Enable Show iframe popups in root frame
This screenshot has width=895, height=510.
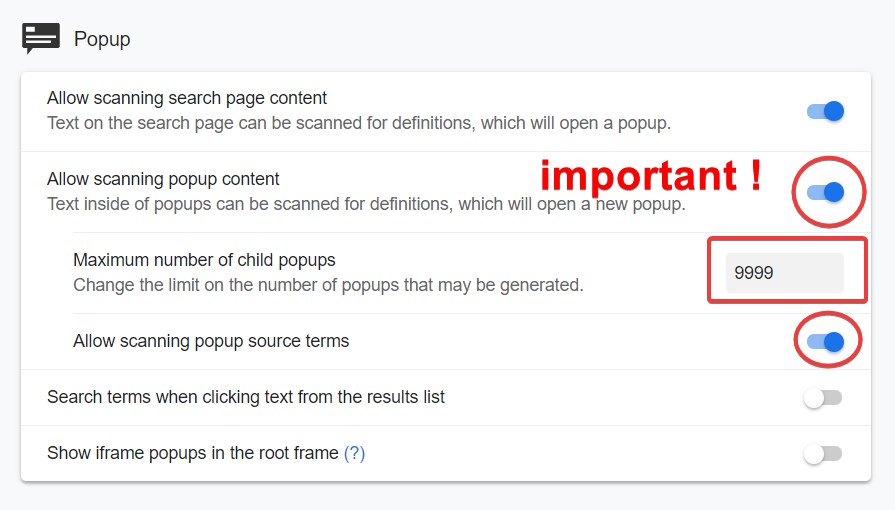click(x=824, y=454)
